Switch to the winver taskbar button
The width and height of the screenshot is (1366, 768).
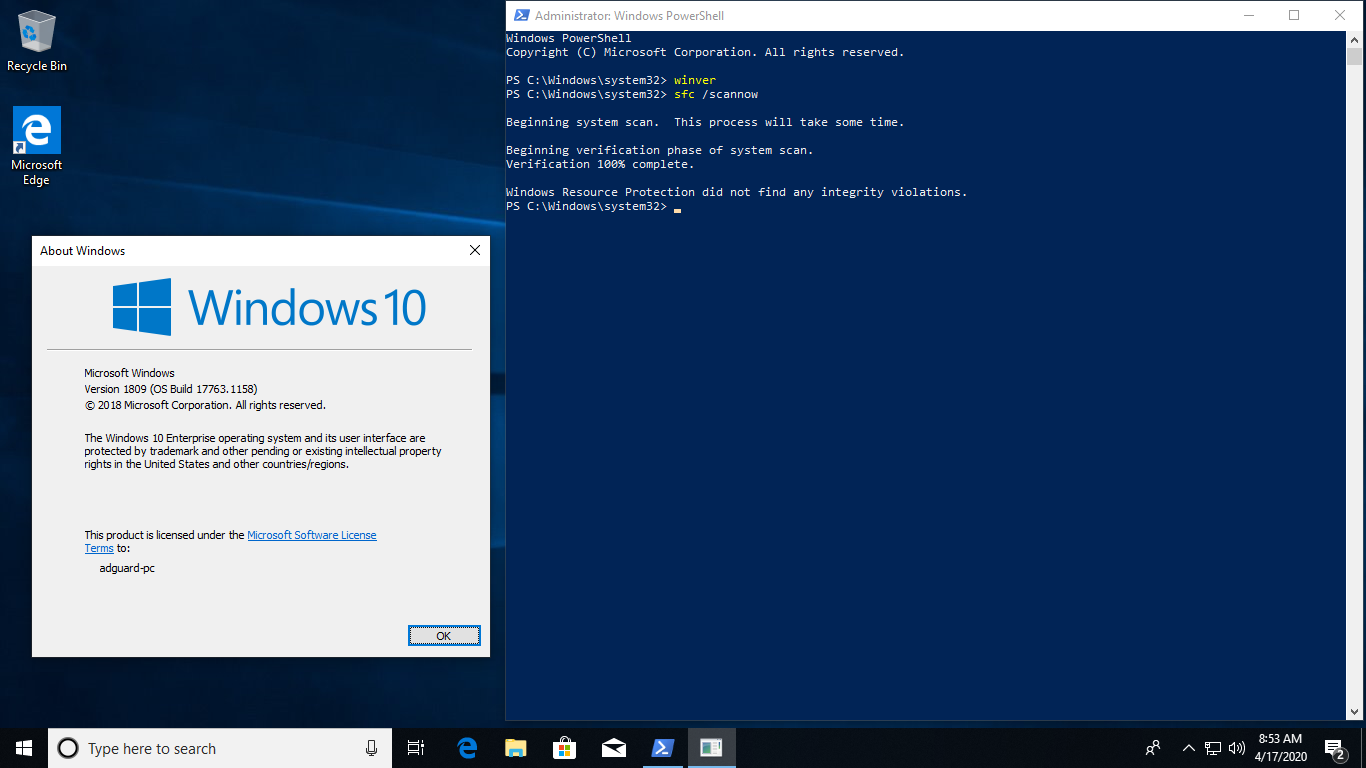(x=712, y=748)
